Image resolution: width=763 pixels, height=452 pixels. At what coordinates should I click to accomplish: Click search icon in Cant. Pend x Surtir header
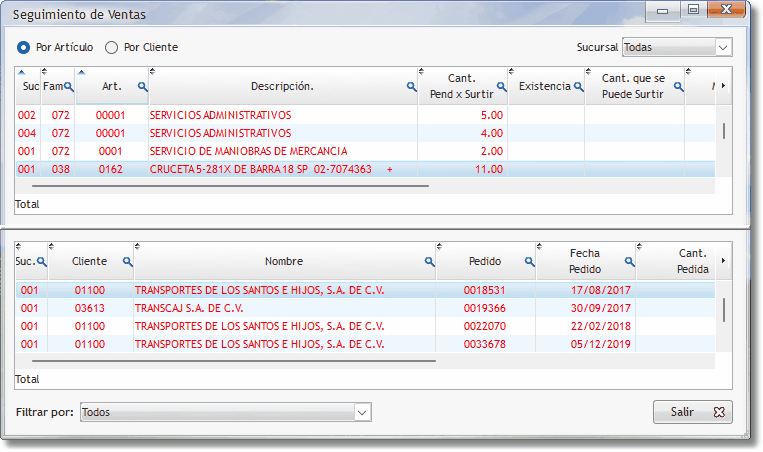(502, 87)
